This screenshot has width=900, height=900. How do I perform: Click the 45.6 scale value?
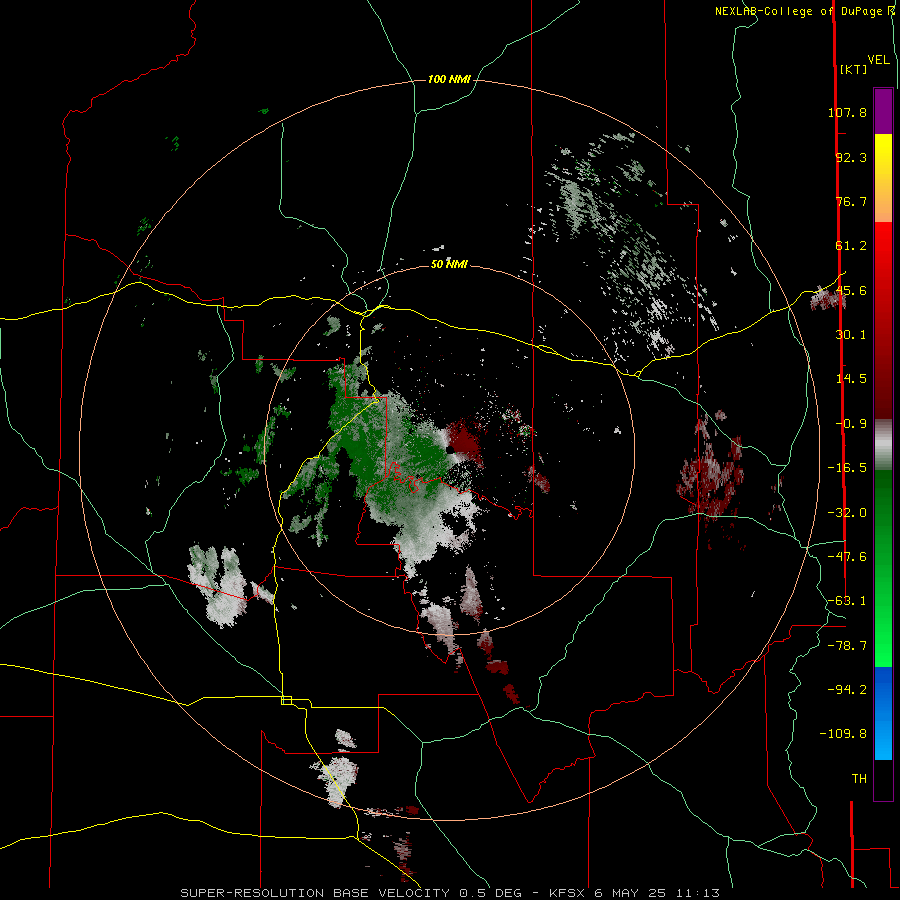851,290
